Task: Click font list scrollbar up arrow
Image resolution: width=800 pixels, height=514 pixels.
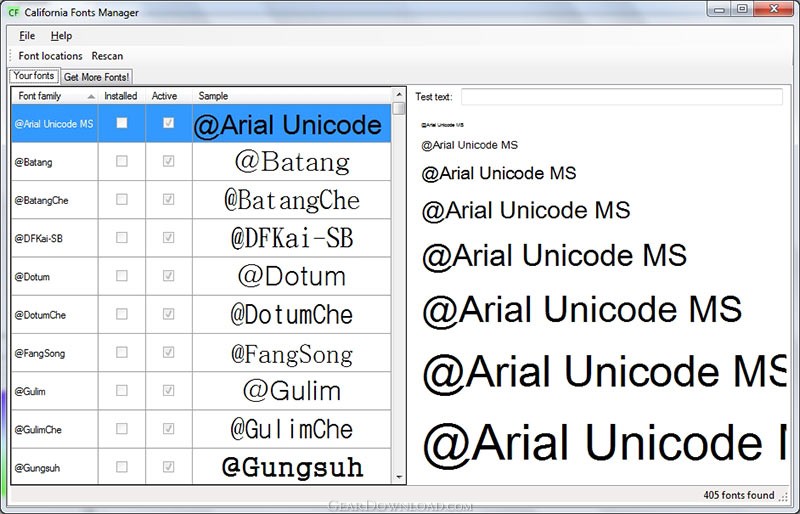Action: [399, 95]
